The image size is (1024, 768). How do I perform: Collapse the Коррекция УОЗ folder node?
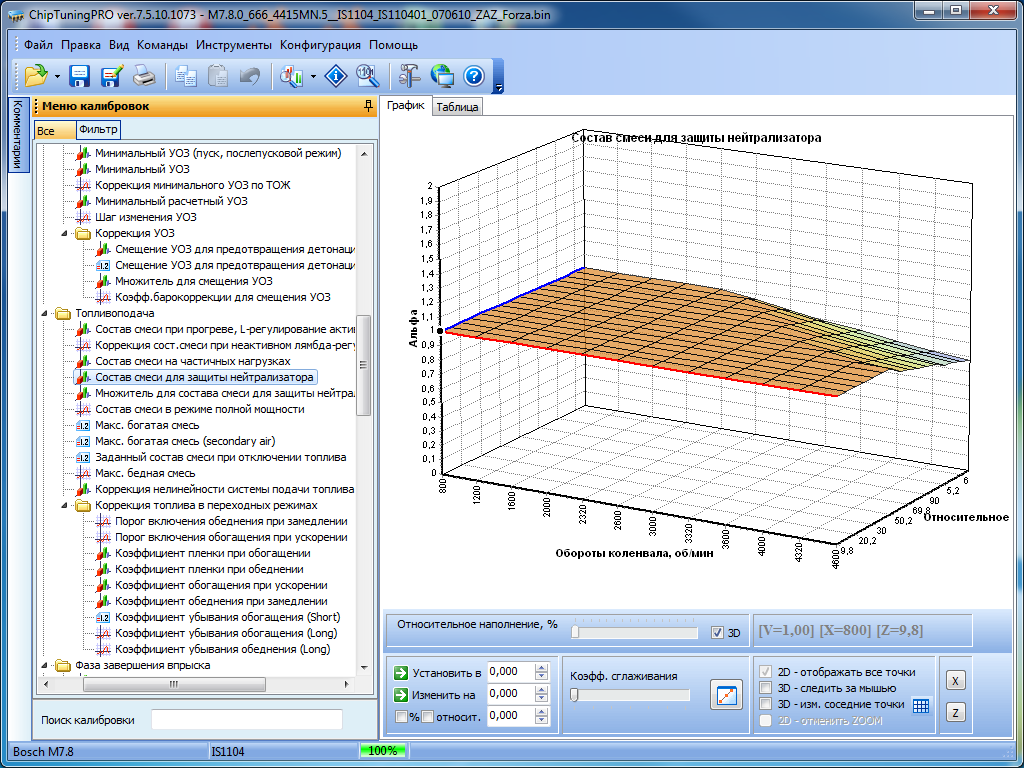click(65, 233)
